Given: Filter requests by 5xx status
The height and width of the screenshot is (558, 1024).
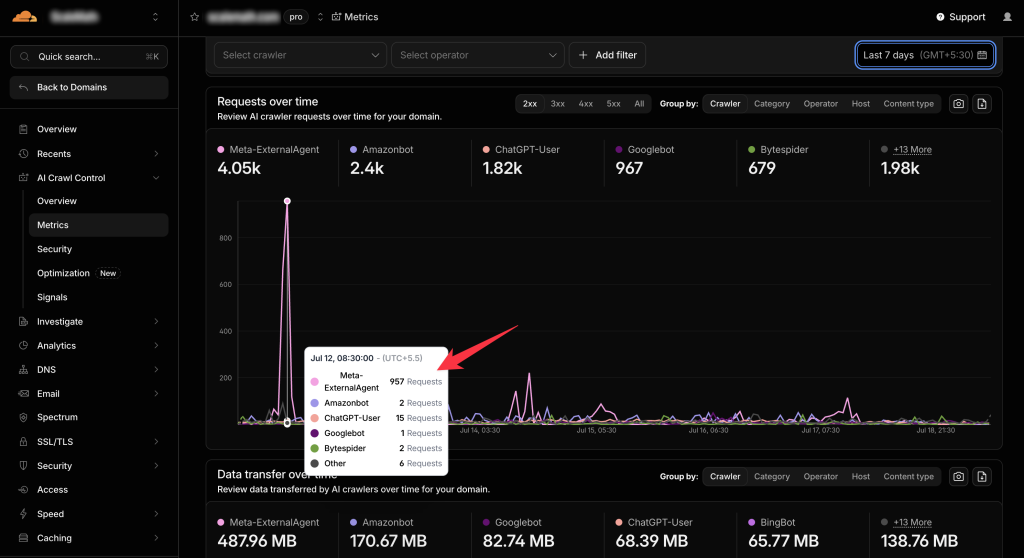Looking at the screenshot, I should [613, 104].
